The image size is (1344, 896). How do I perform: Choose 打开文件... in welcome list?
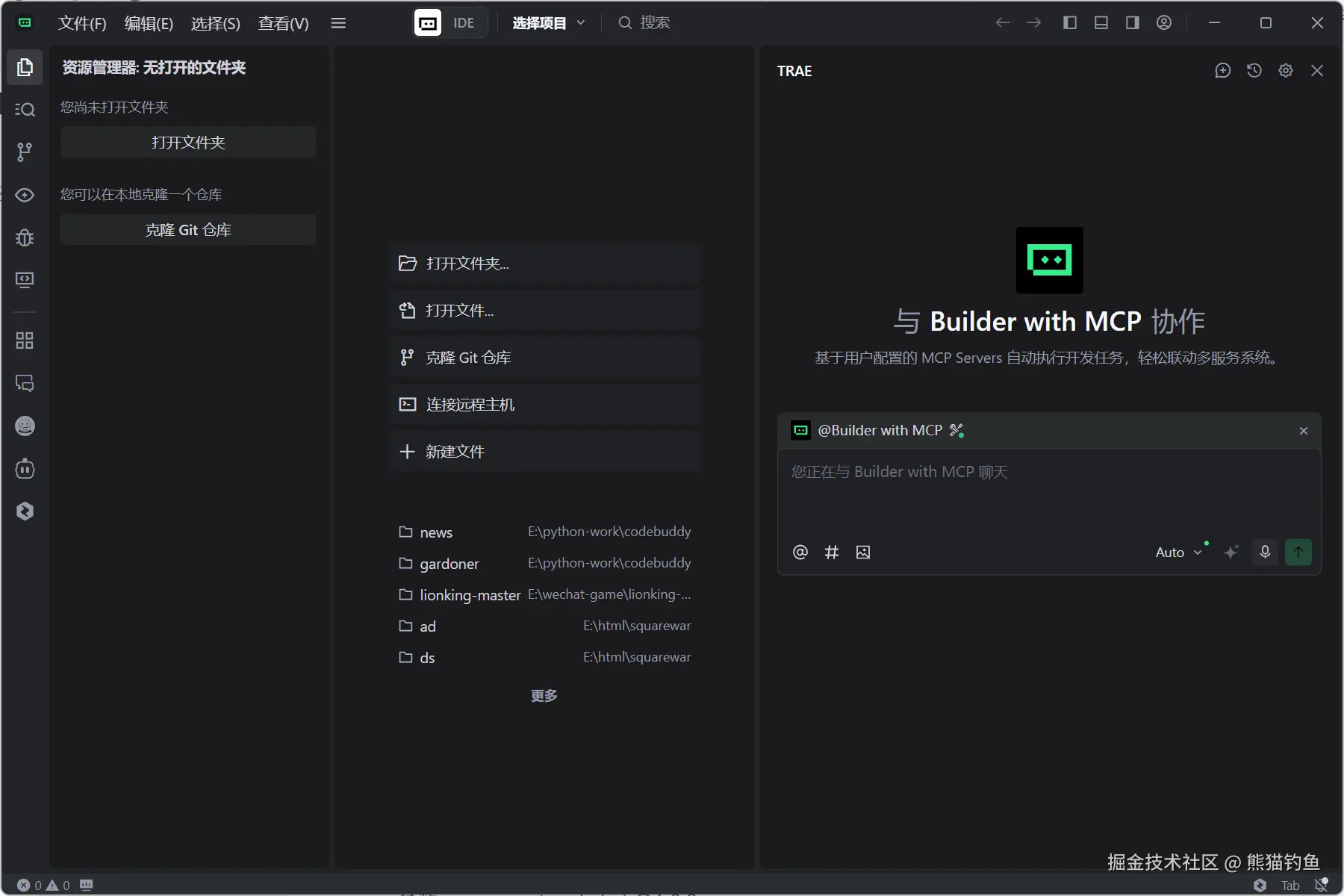pyautogui.click(x=544, y=311)
